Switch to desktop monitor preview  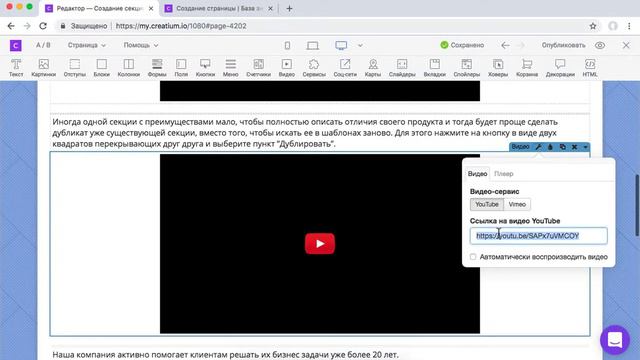pyautogui.click(x=341, y=45)
